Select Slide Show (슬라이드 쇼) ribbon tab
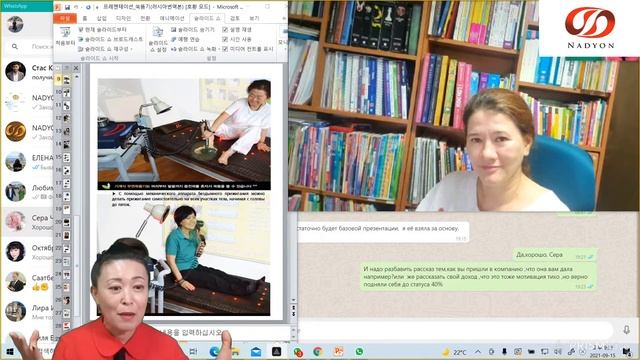The image size is (640, 360). coord(207,18)
